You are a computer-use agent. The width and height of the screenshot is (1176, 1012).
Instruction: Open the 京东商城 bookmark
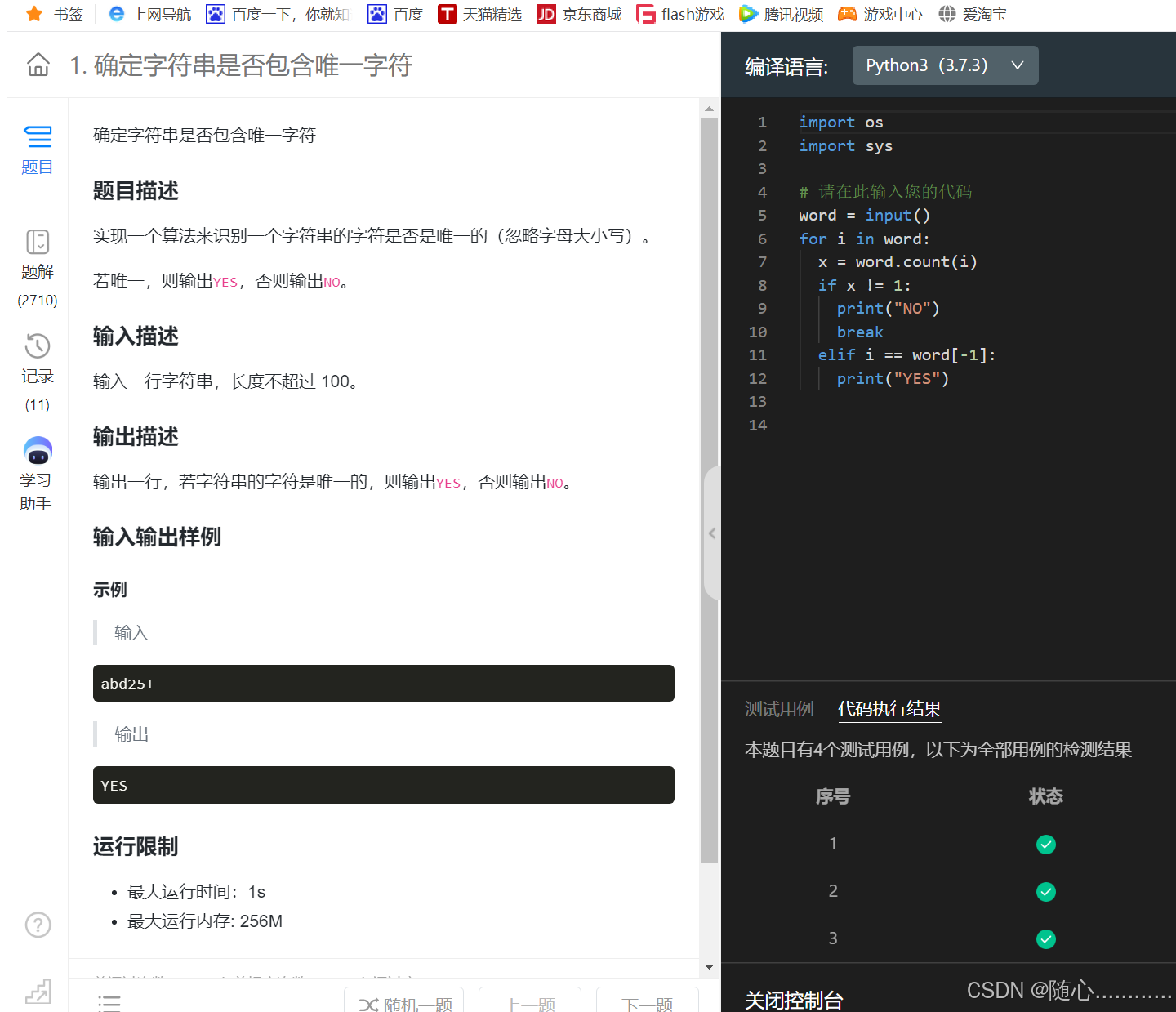pyautogui.click(x=579, y=14)
